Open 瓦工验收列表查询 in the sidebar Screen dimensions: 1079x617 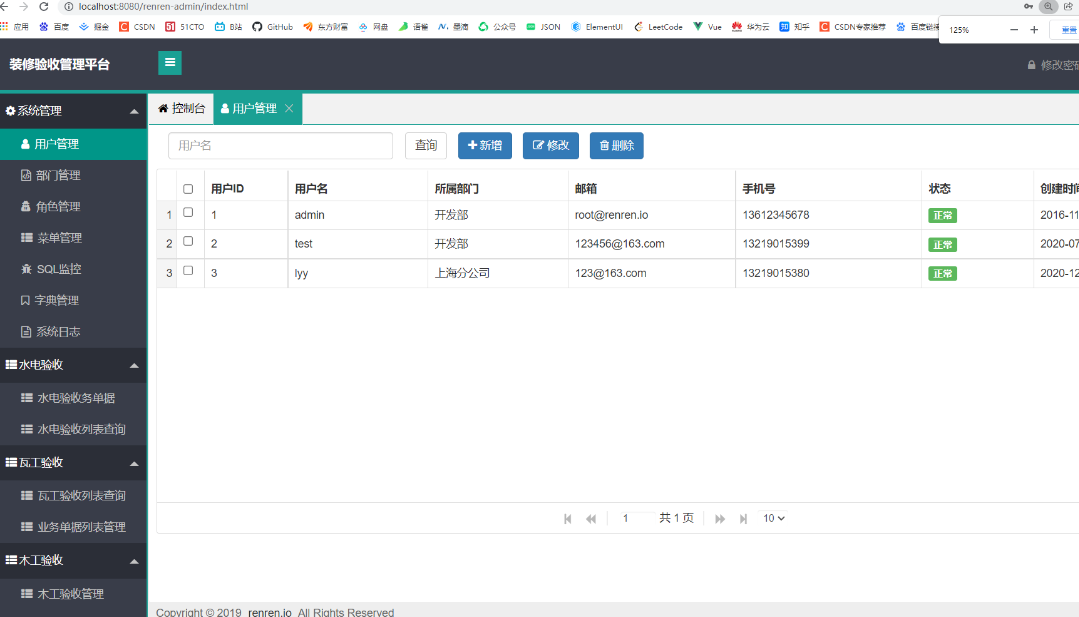(x=74, y=496)
